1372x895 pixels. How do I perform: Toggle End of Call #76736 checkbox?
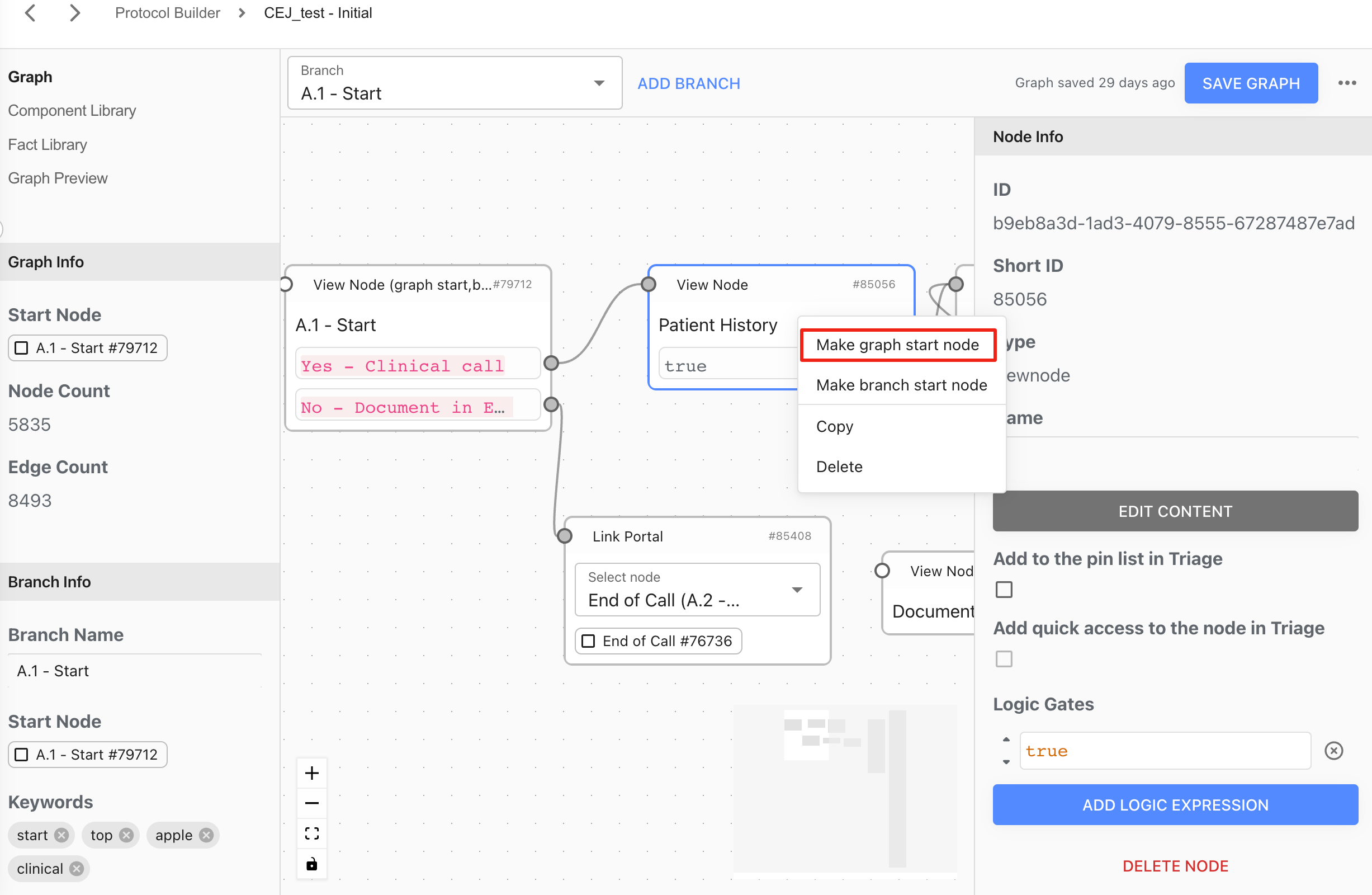pyautogui.click(x=588, y=641)
